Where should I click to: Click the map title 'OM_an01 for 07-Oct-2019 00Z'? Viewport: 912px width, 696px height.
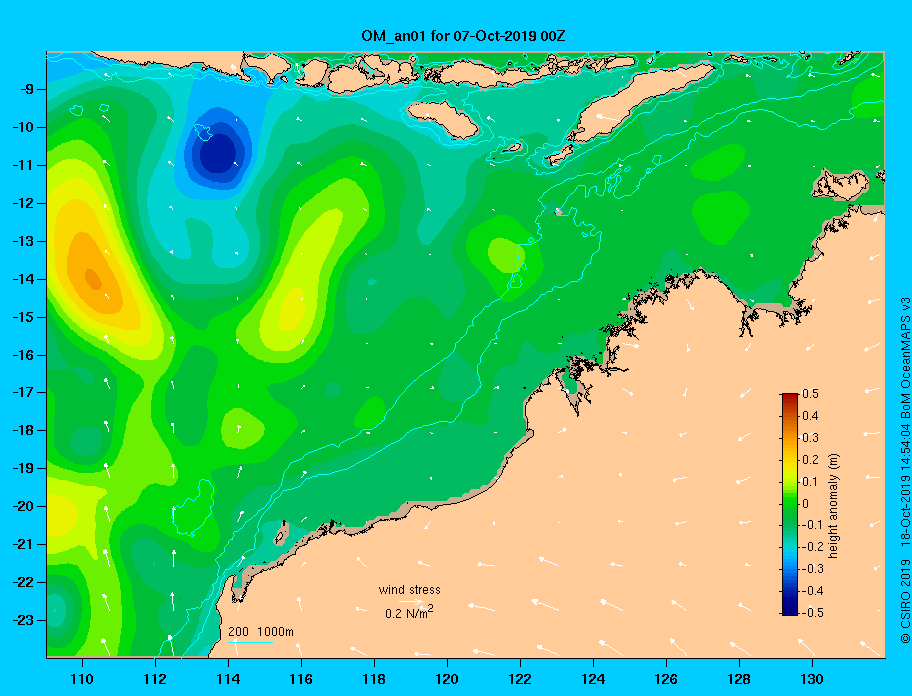(463, 36)
